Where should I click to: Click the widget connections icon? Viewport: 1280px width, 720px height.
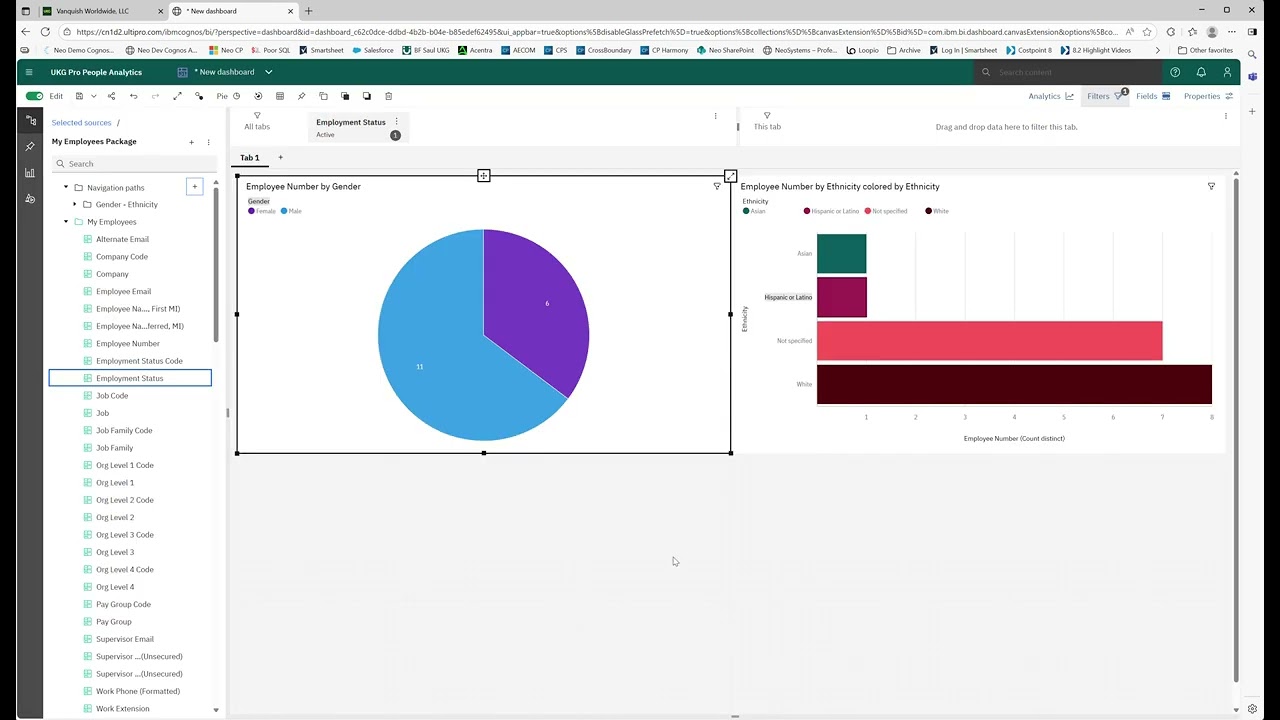coord(199,96)
